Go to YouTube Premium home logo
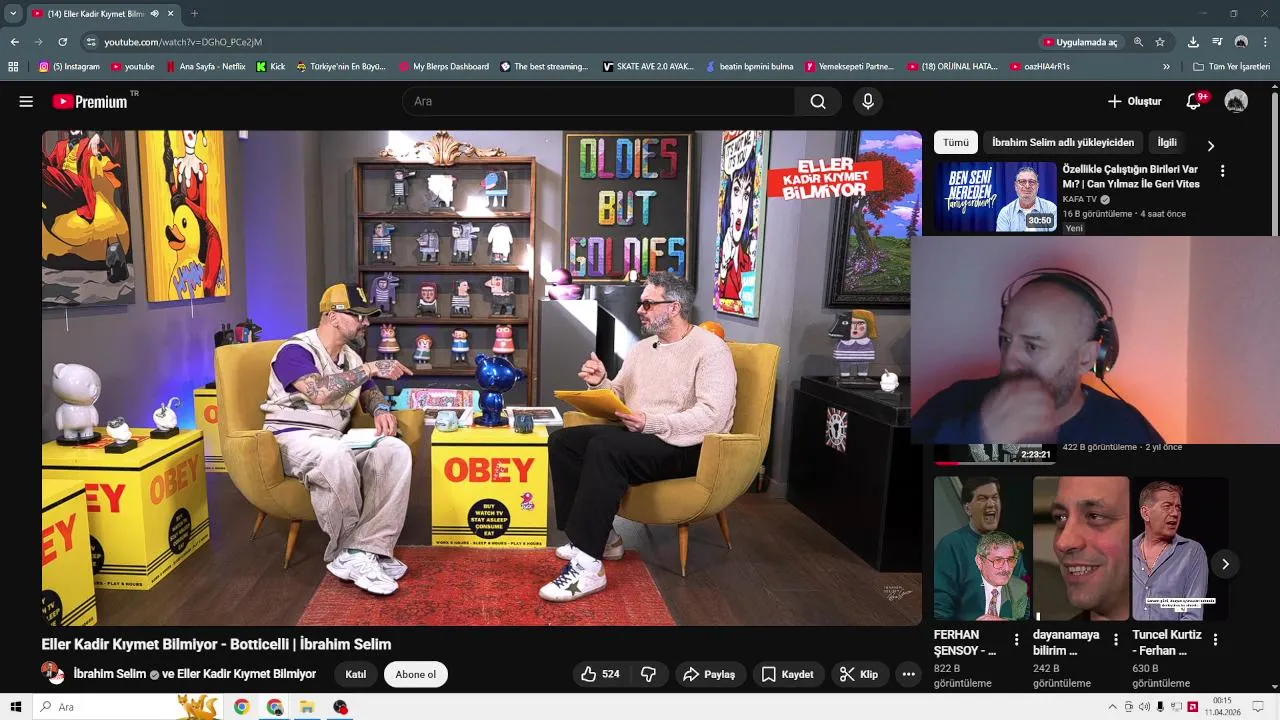The image size is (1280, 720). point(90,101)
